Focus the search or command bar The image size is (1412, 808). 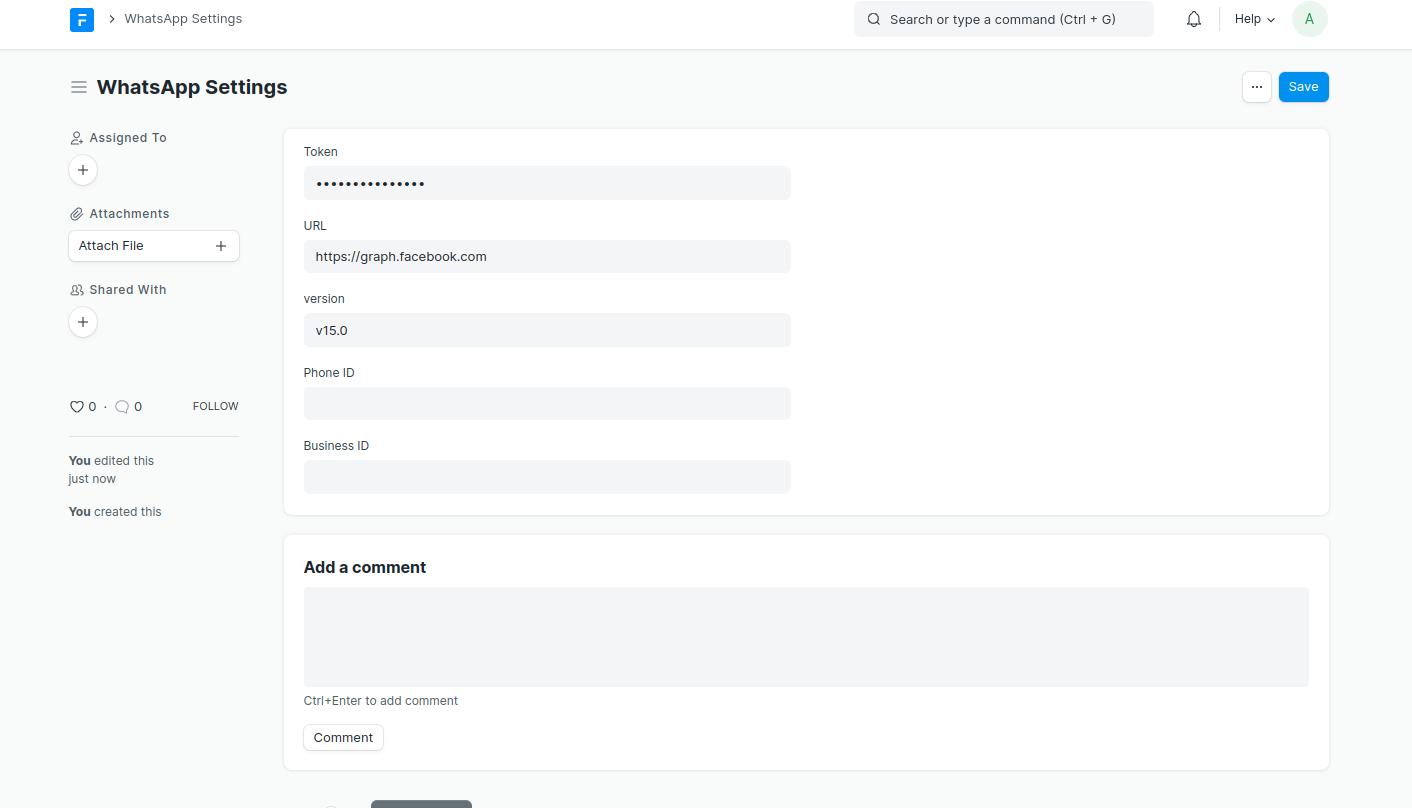[1003, 19]
